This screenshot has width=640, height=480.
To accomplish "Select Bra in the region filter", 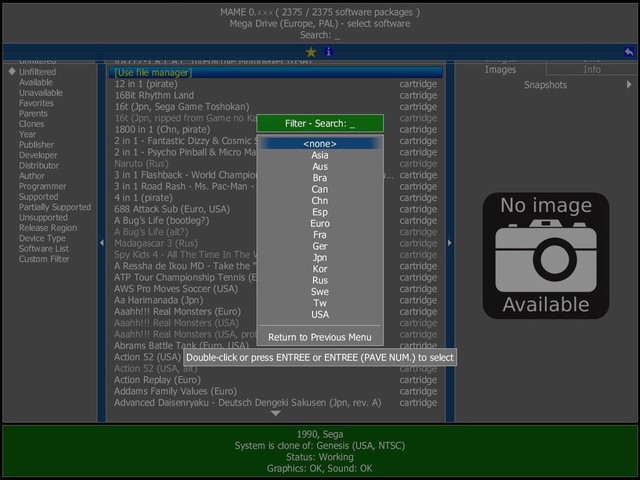I will click(x=320, y=178).
